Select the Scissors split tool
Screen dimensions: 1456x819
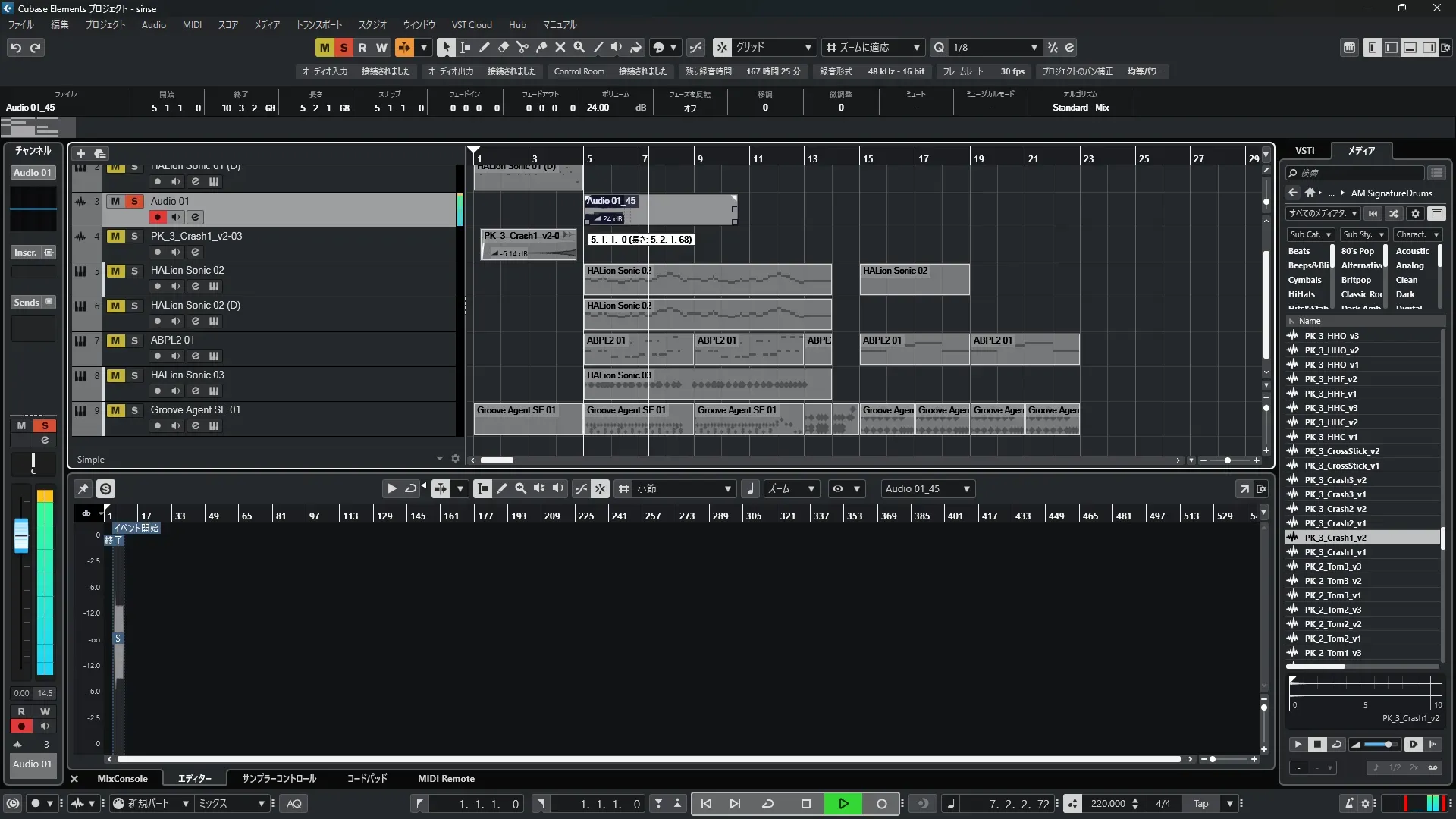click(x=522, y=47)
